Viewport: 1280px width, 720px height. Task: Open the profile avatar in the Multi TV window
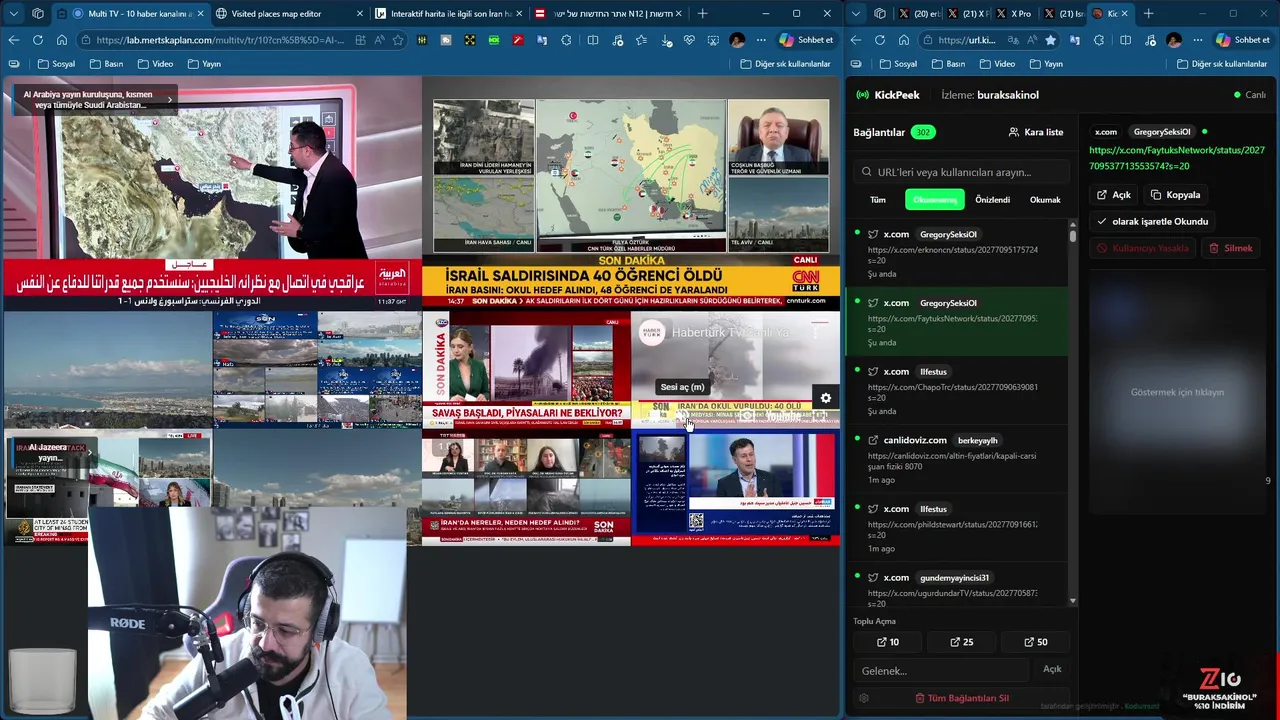pyautogui.click(x=737, y=40)
